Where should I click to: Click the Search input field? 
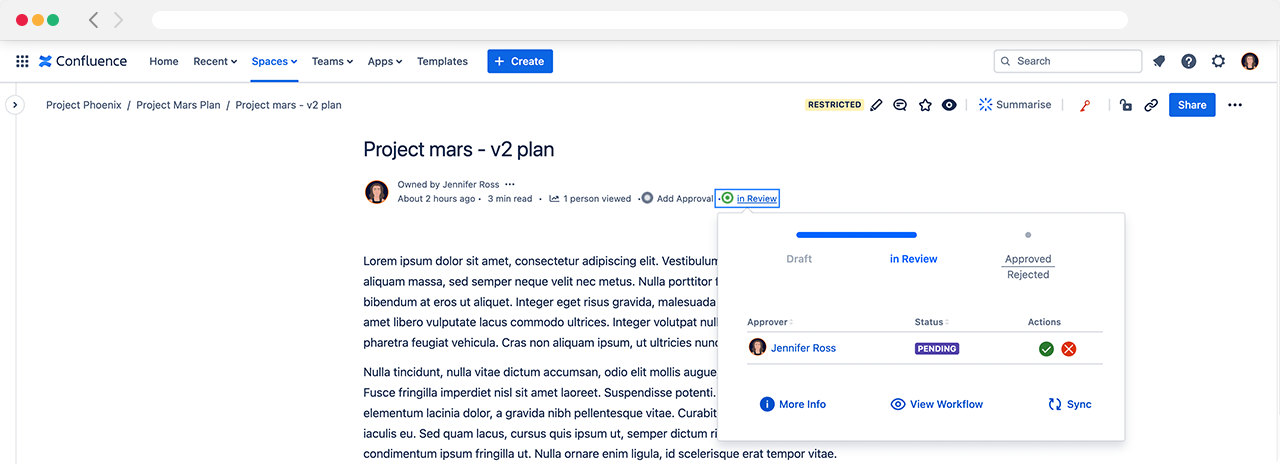(1068, 61)
